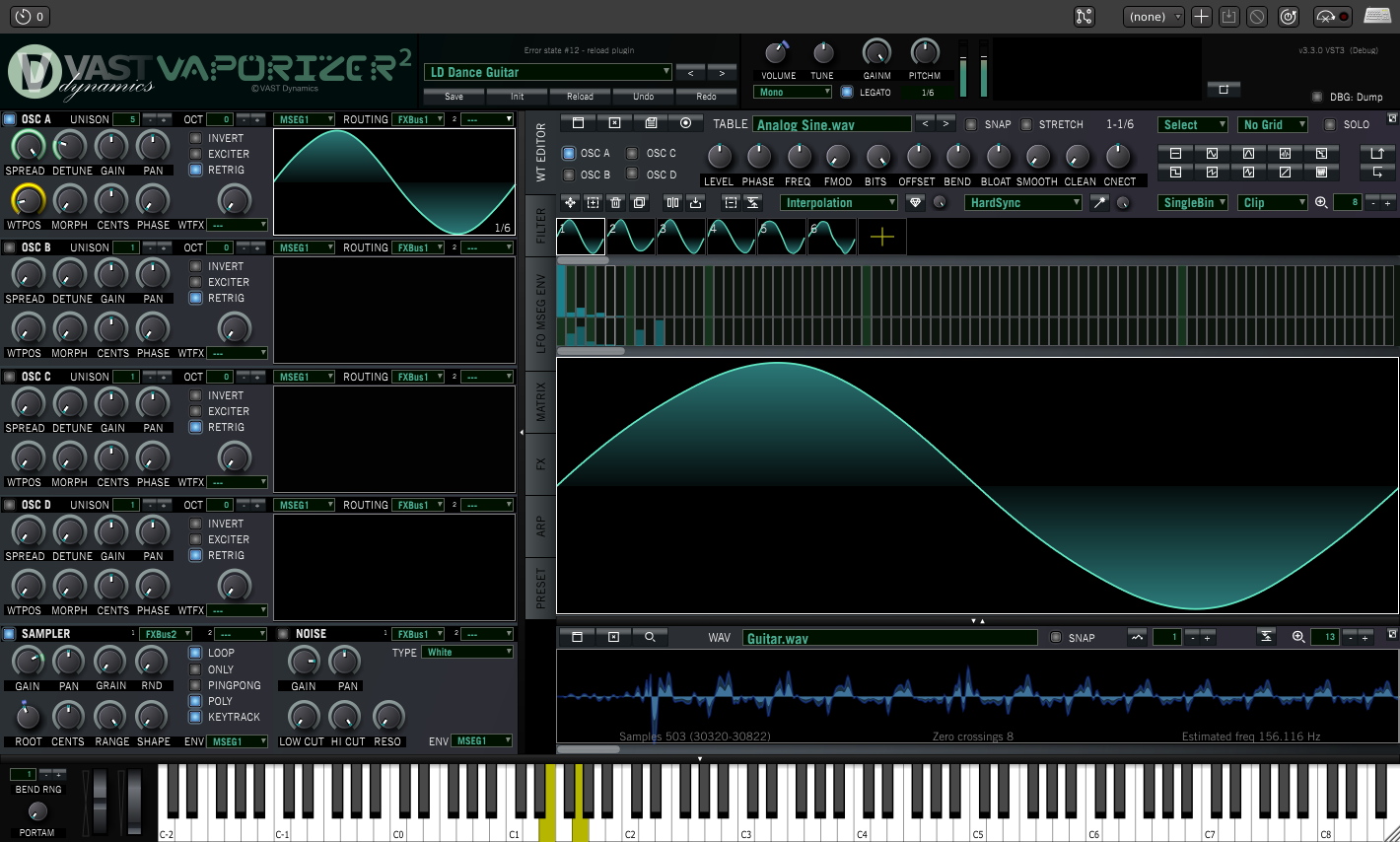Expand the noise TYPE White dropdown

coord(468,652)
